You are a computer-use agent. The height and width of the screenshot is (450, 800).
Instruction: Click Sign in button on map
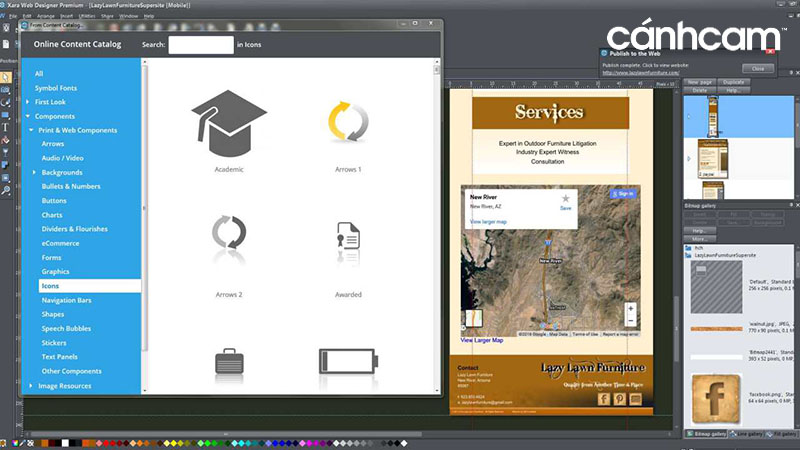click(x=623, y=194)
